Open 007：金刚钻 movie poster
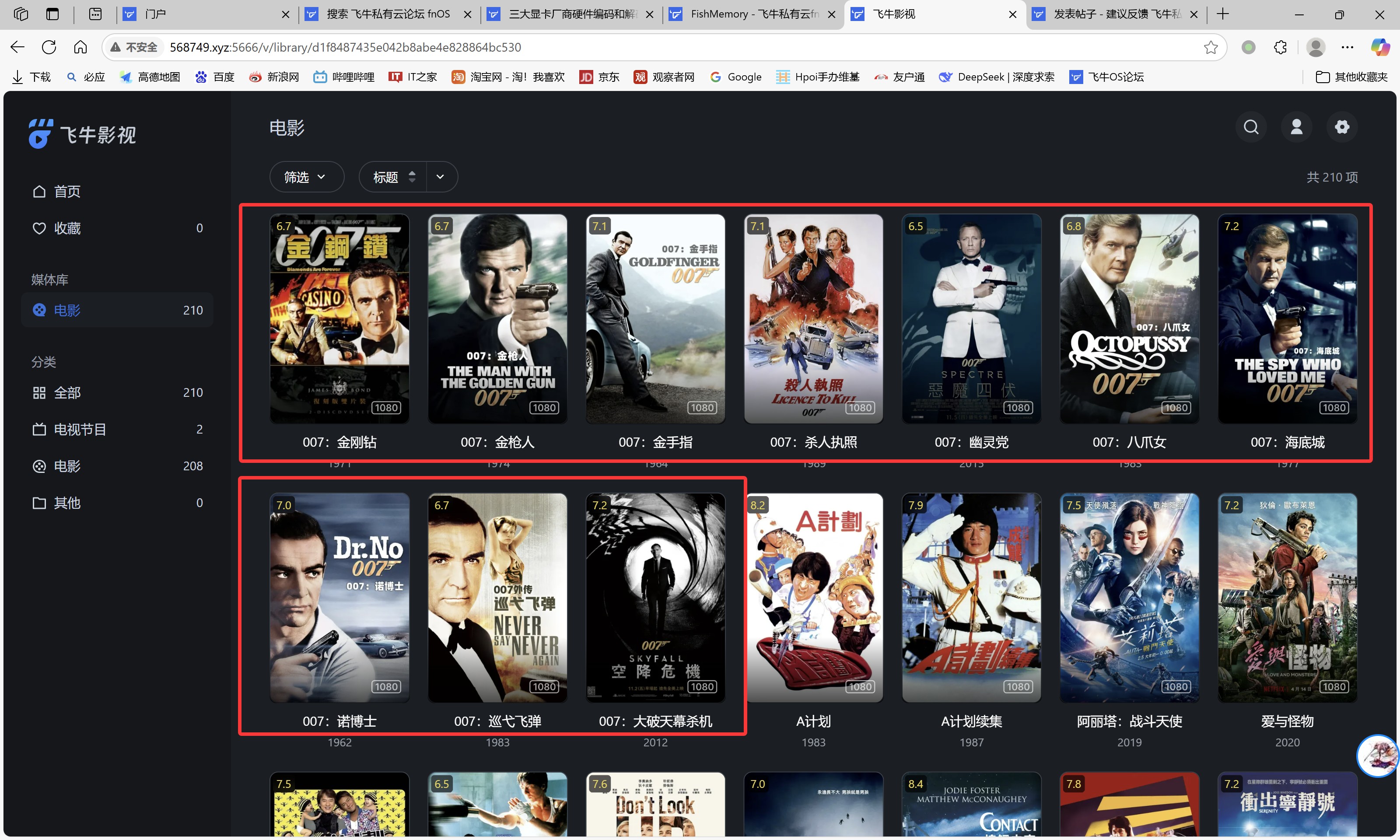Image resolution: width=1400 pixels, height=840 pixels. (x=339, y=318)
